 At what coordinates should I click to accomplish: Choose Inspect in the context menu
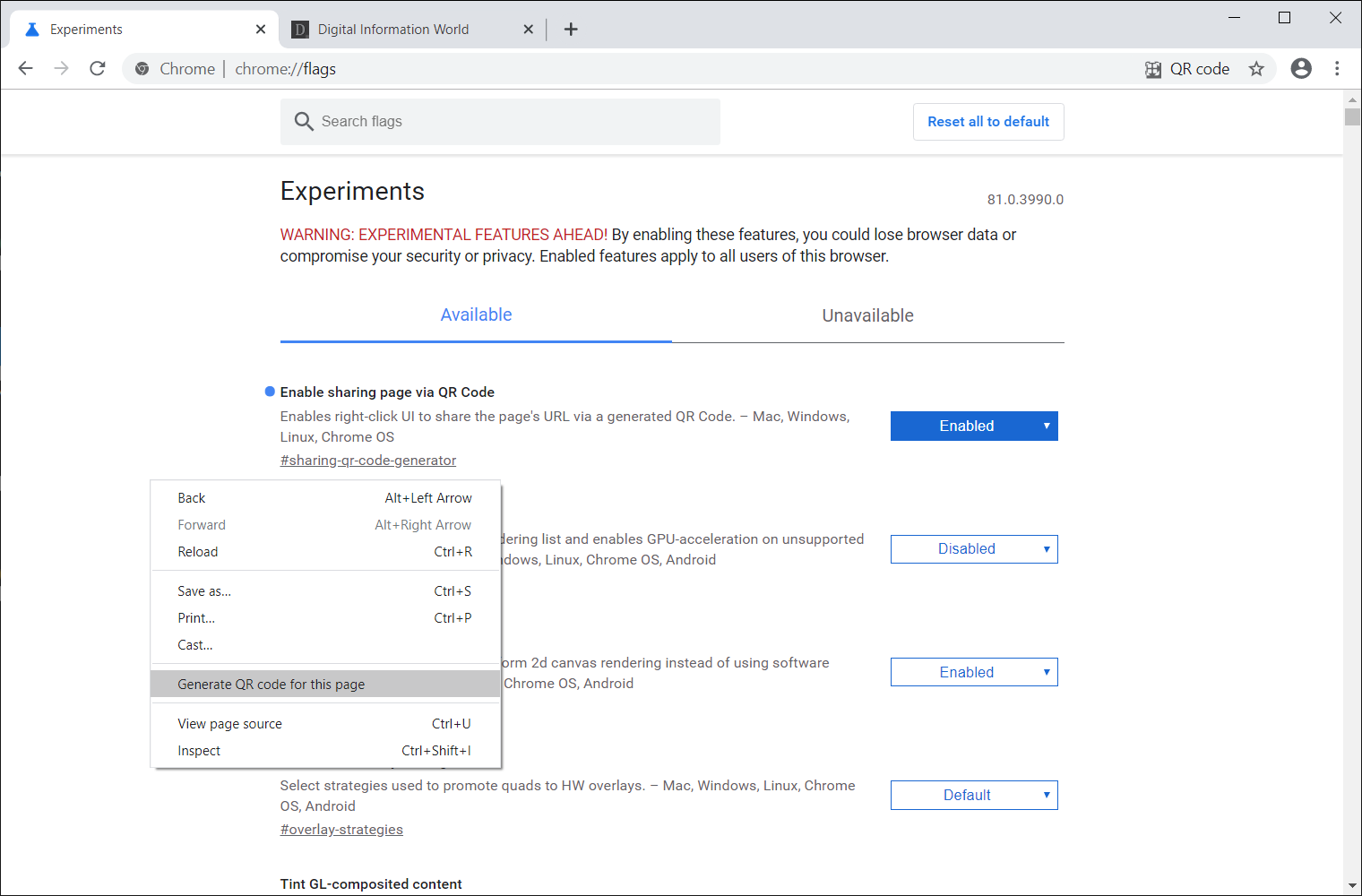pyautogui.click(x=199, y=751)
